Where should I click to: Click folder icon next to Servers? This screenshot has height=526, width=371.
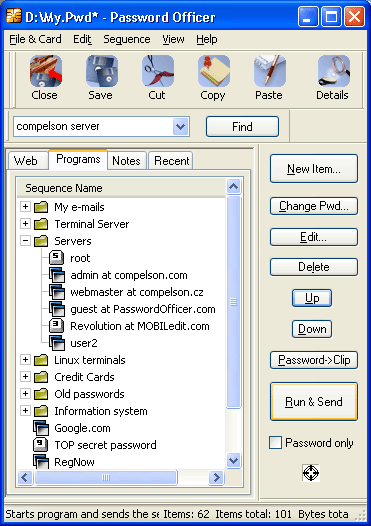coord(41,241)
